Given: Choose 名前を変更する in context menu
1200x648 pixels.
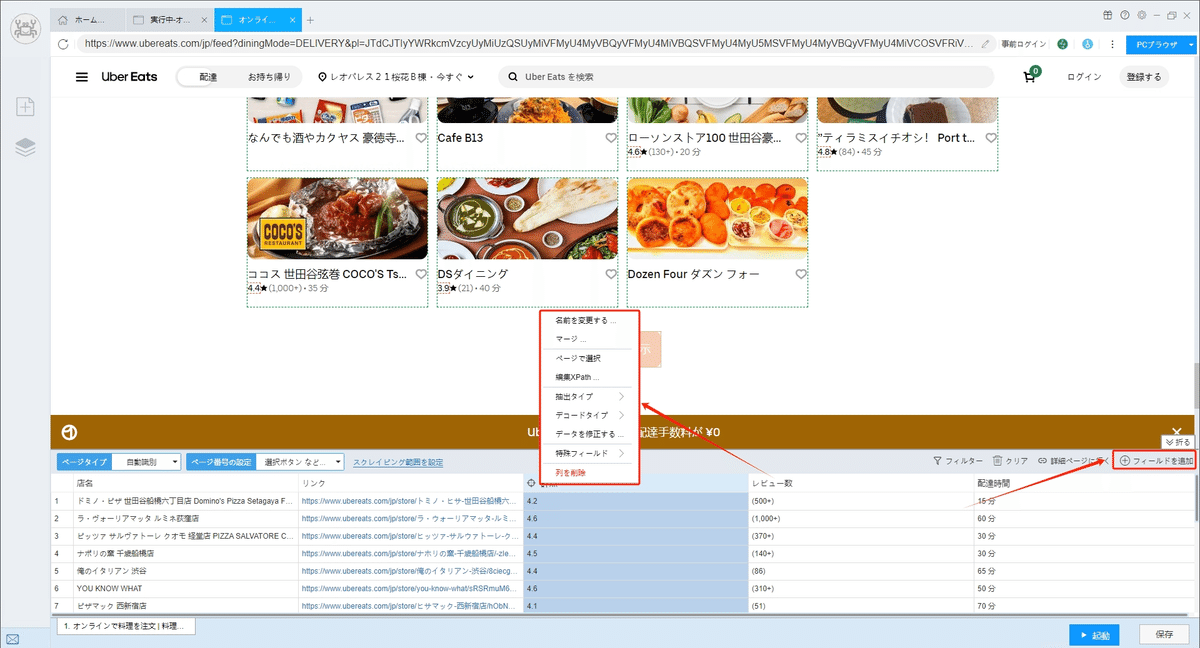Looking at the screenshot, I should coord(589,320).
